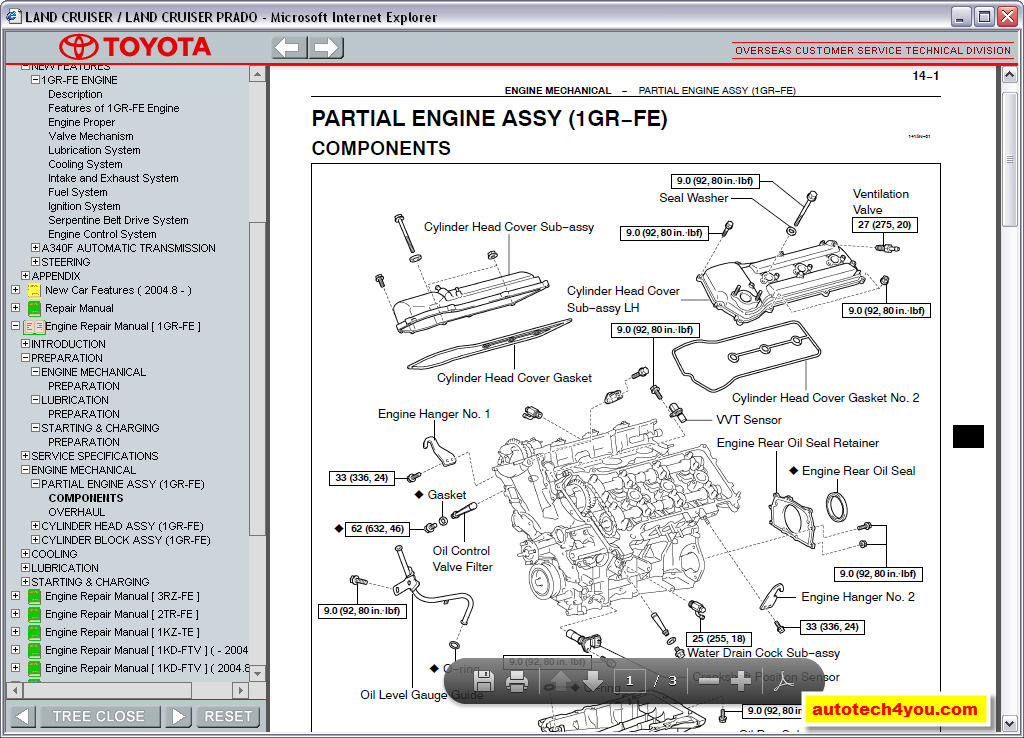
Task: Show Adobe Reader toolbar icon
Action: [x=784, y=681]
